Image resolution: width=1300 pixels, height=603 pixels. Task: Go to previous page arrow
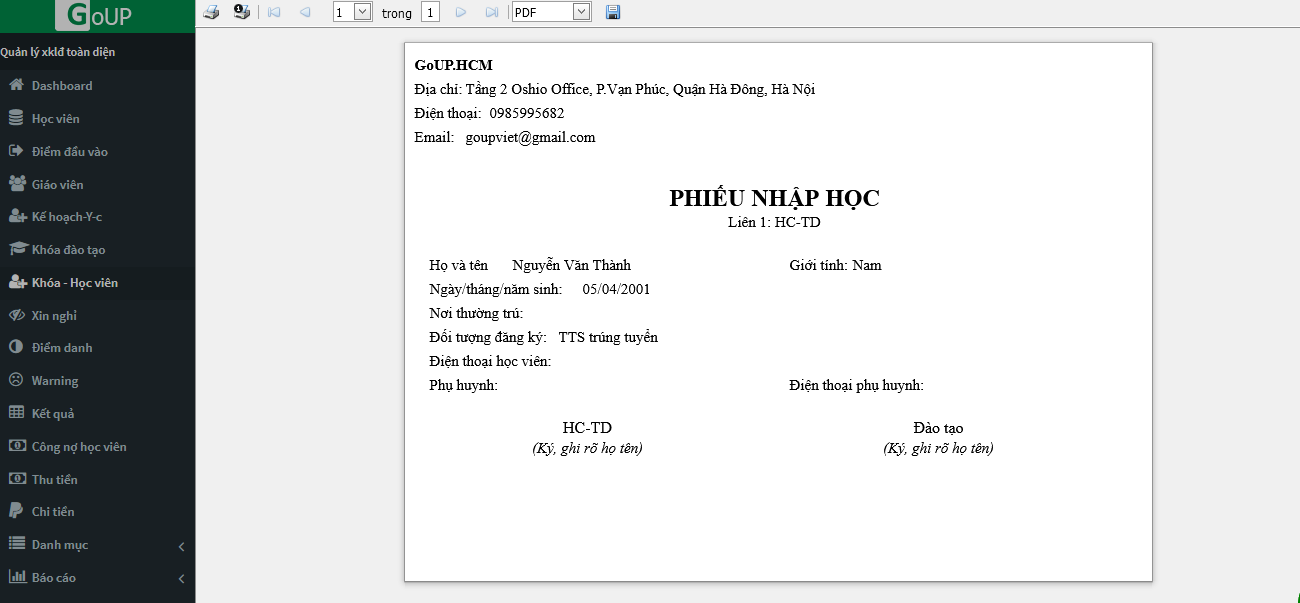coord(305,12)
